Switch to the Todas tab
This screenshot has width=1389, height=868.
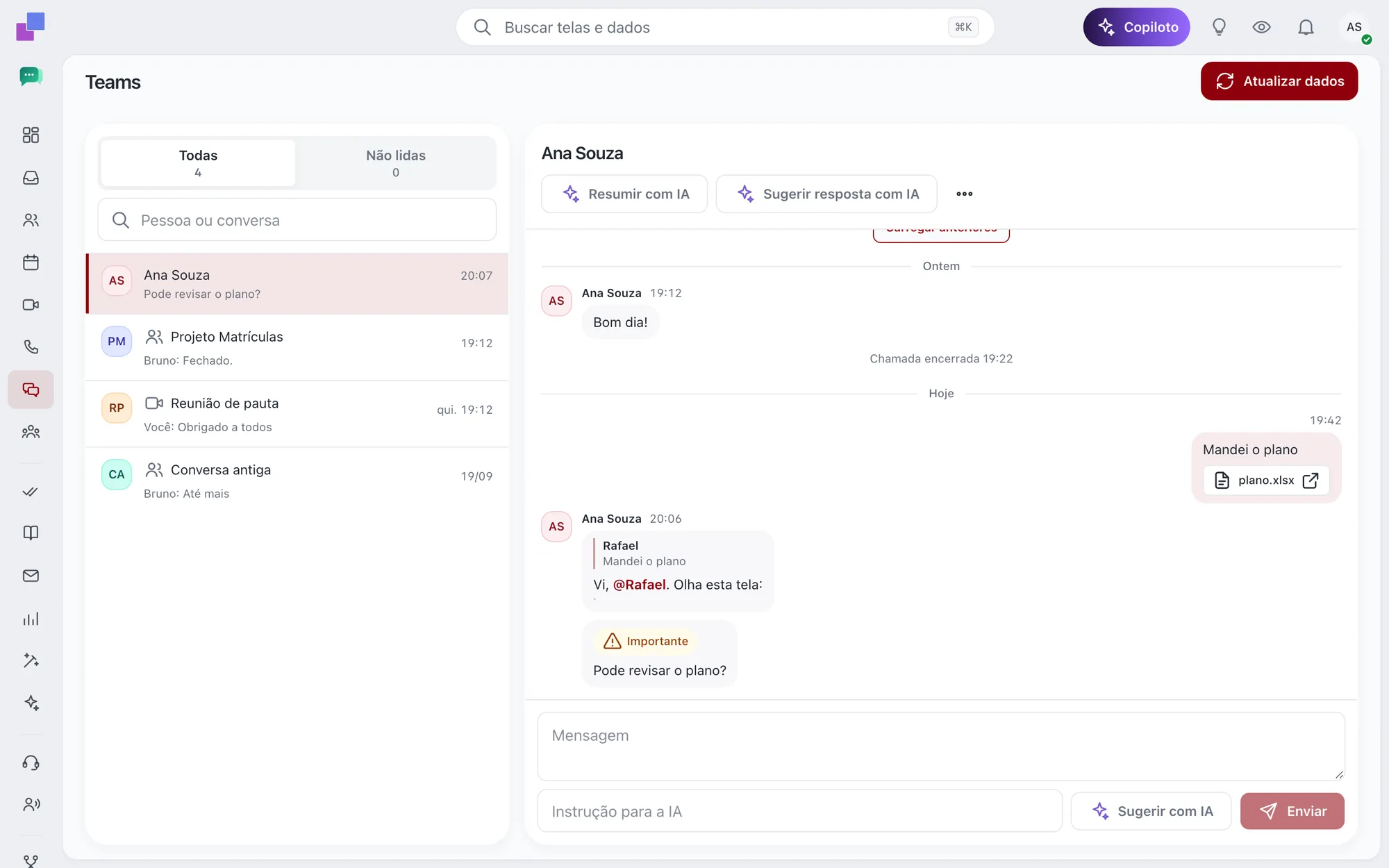coord(198,163)
